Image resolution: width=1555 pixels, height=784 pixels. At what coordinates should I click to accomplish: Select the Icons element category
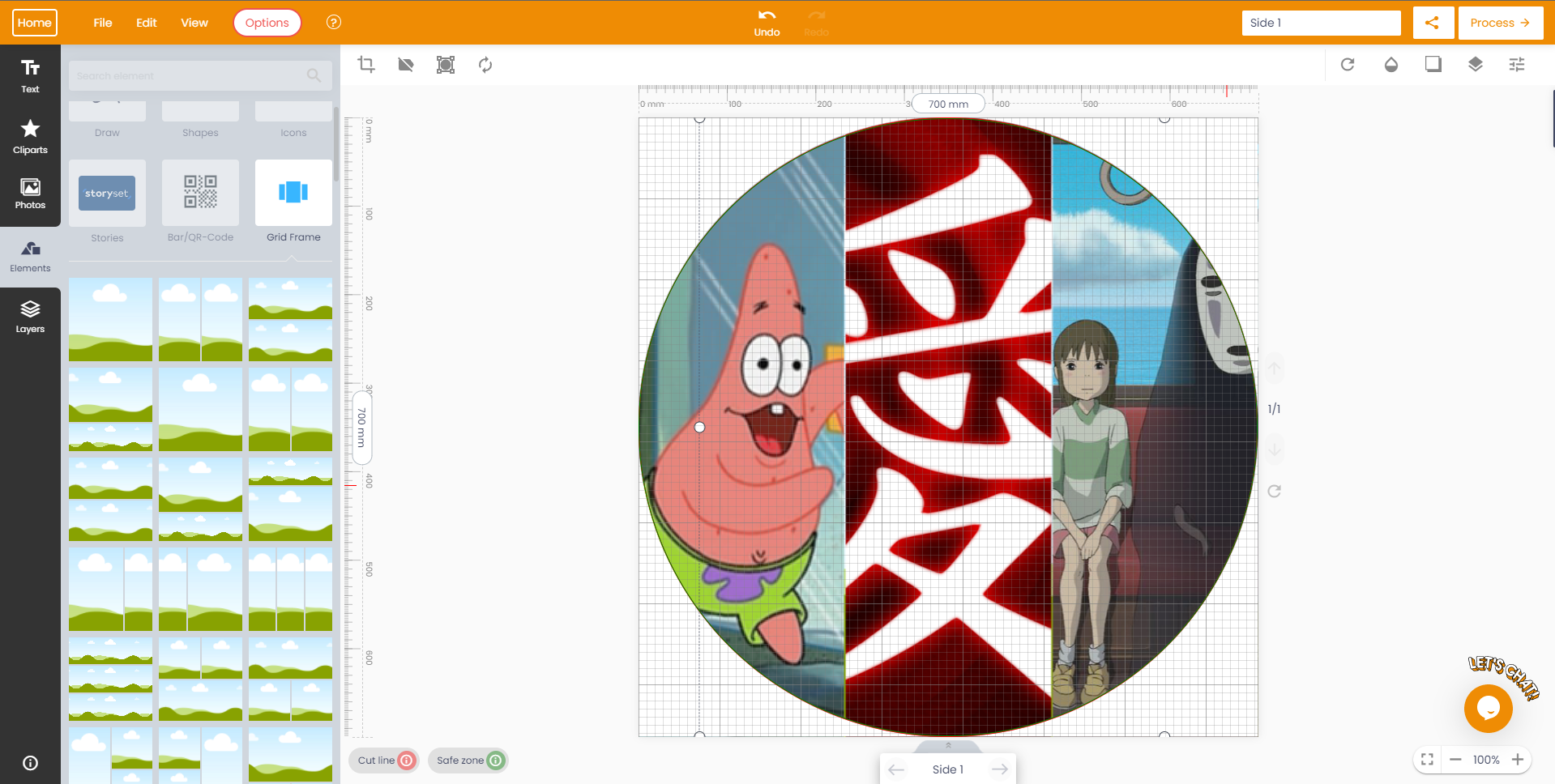click(293, 120)
